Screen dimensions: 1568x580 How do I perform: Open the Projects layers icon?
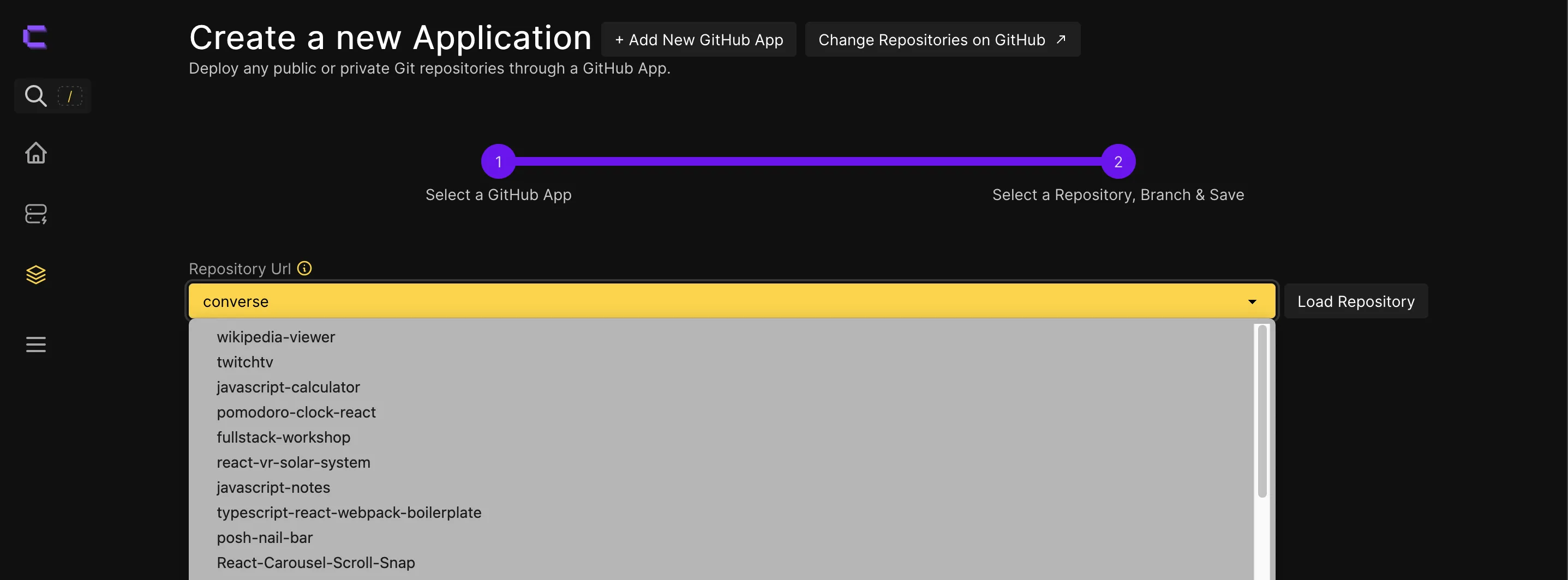coord(36,275)
